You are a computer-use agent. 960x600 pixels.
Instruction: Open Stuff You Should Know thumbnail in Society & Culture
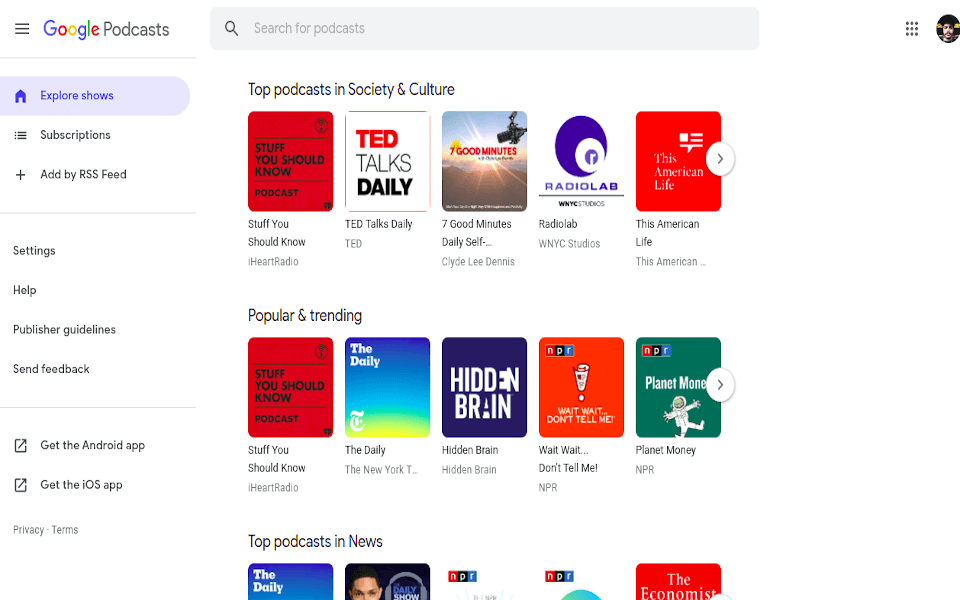coord(290,162)
